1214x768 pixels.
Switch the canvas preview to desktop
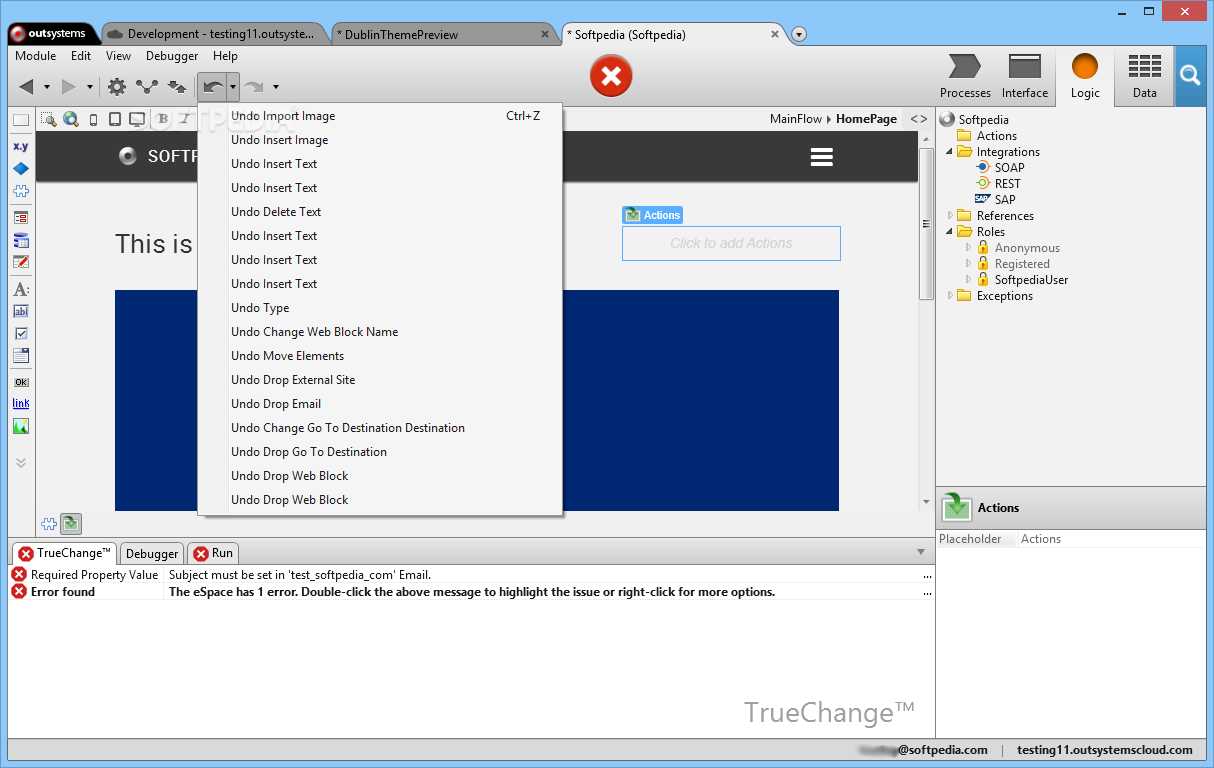click(137, 119)
